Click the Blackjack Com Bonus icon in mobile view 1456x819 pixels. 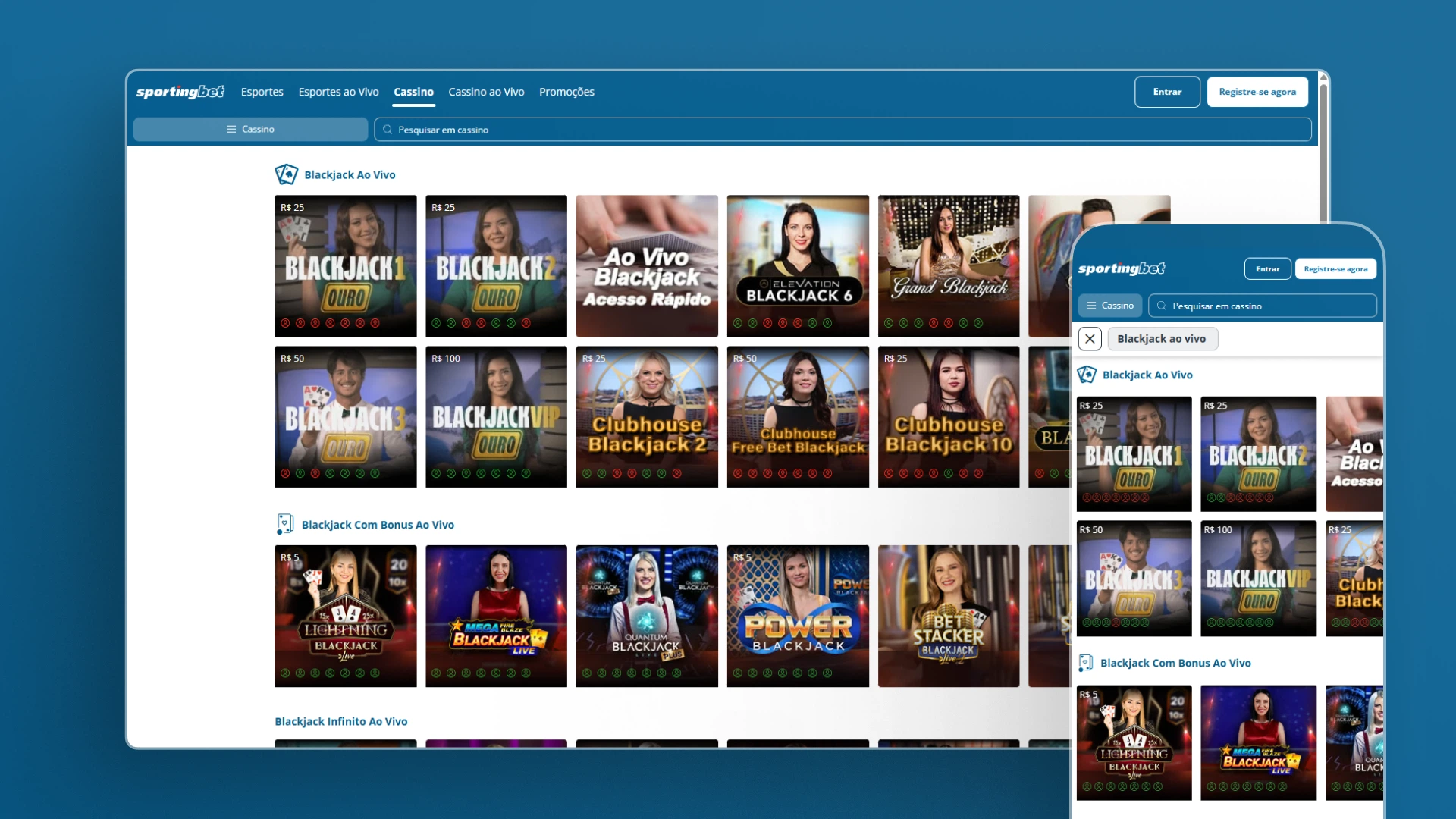point(1086,663)
